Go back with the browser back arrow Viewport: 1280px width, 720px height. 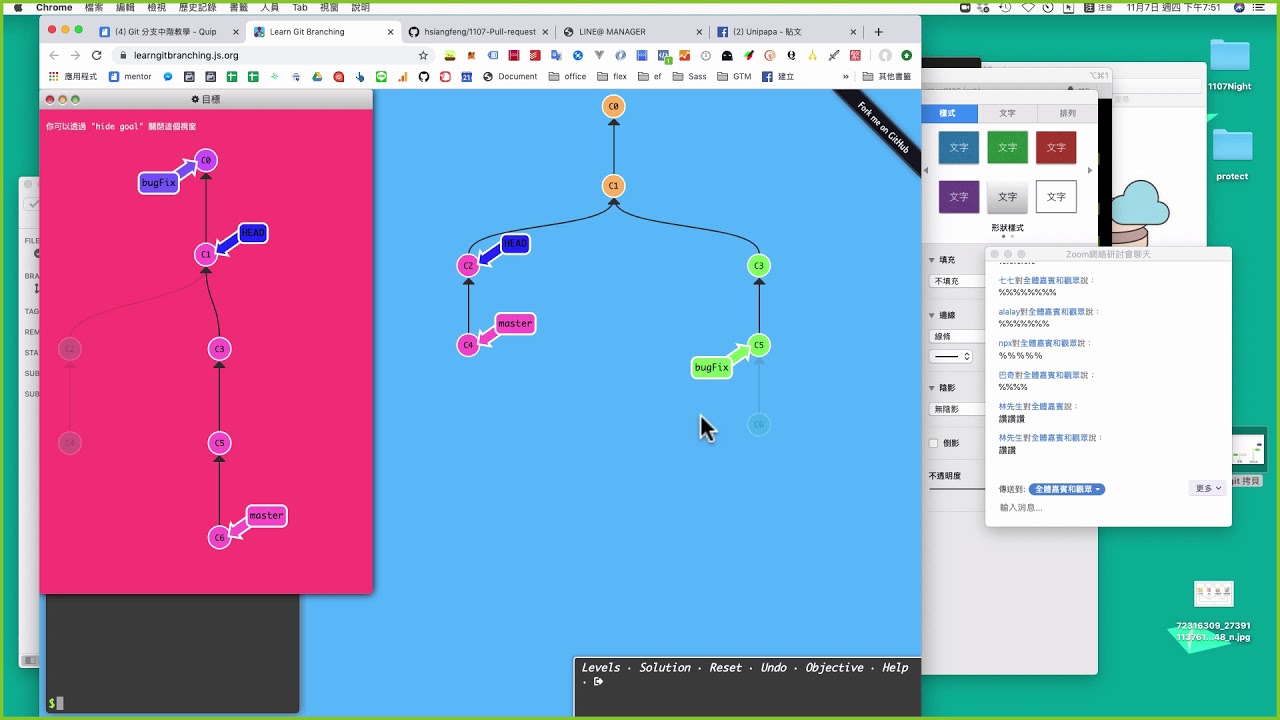click(54, 56)
